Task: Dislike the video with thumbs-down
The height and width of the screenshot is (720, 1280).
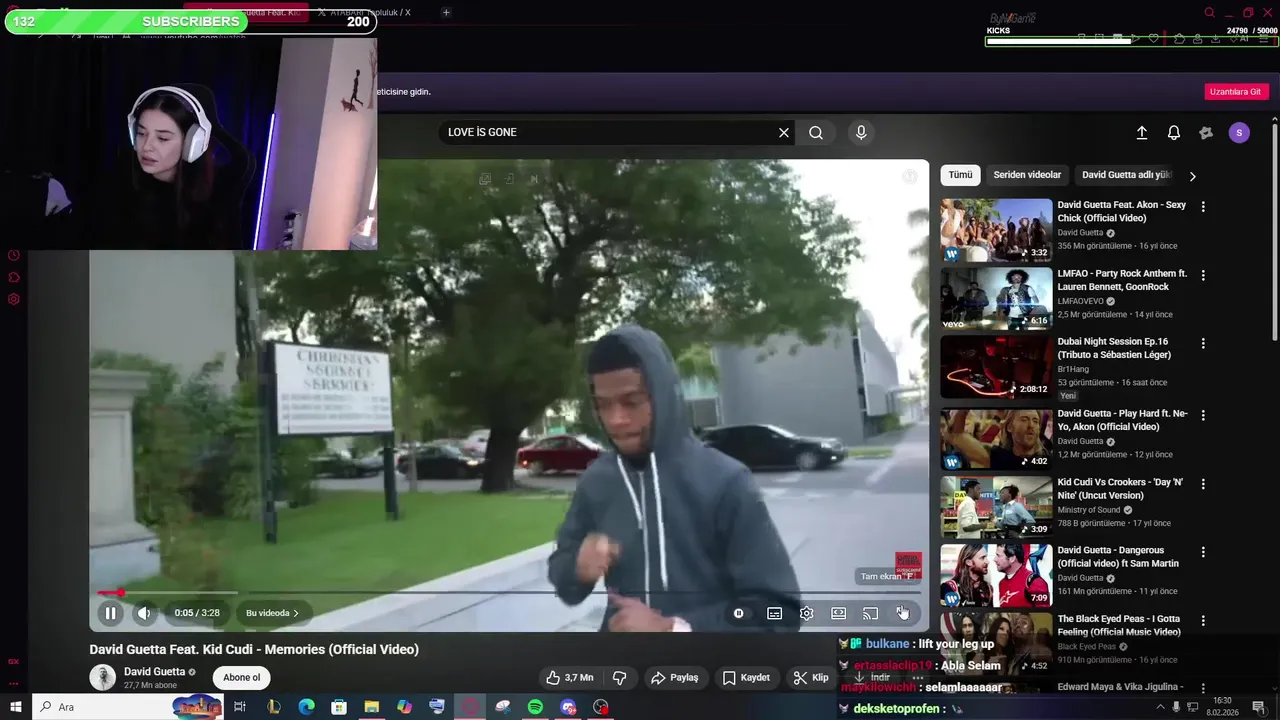Action: tap(619, 678)
